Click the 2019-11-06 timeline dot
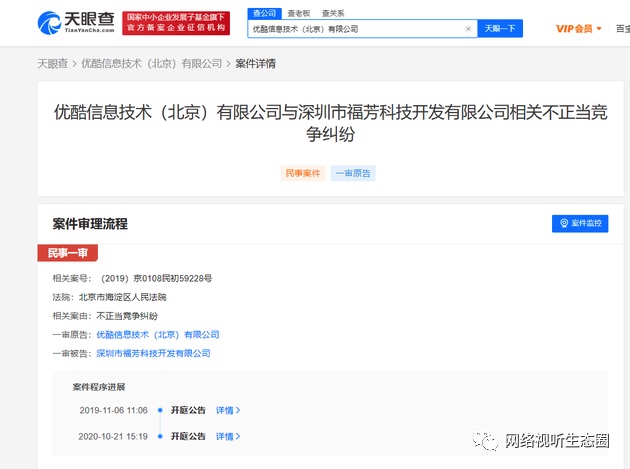 tap(160, 410)
